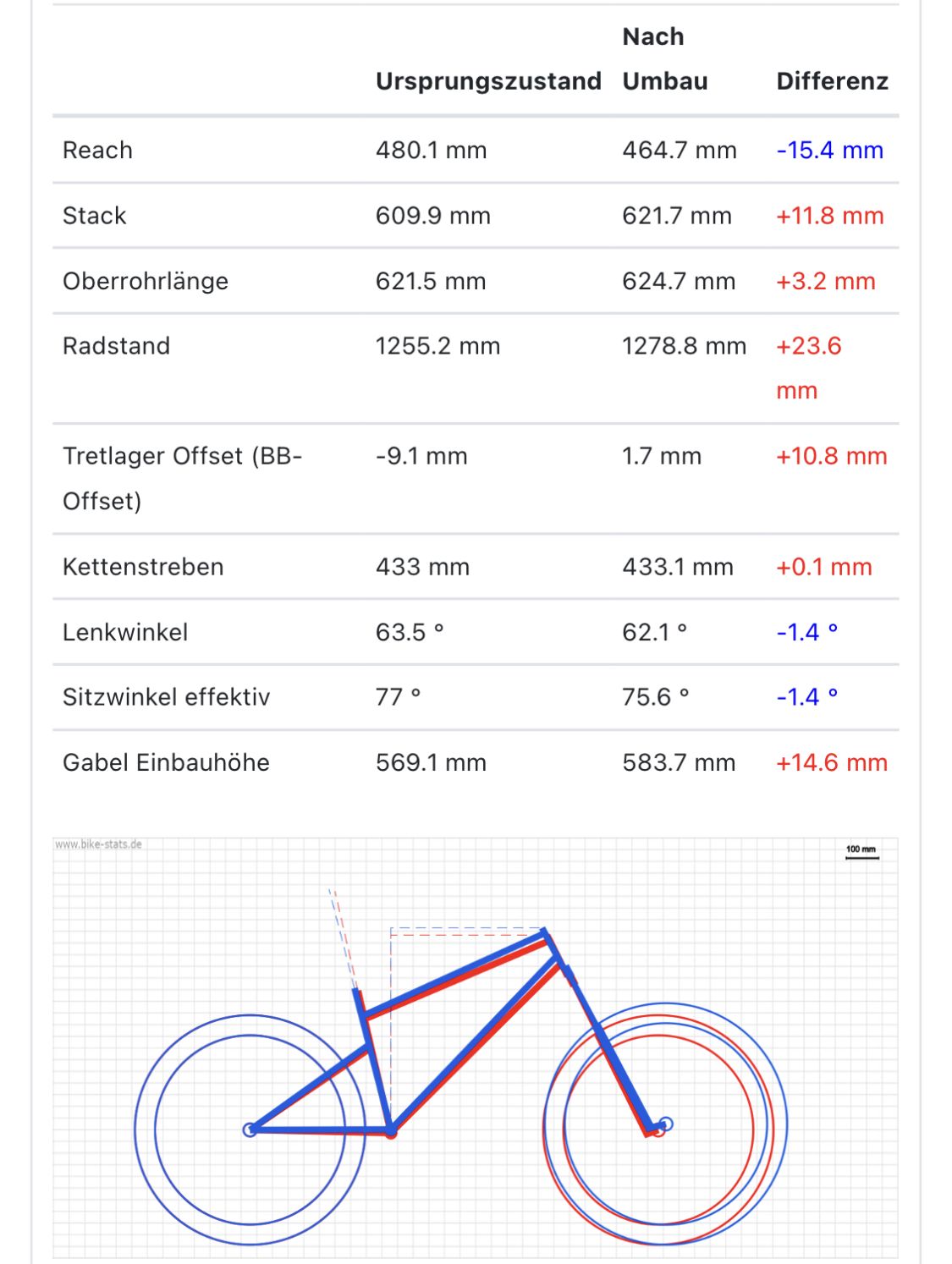Click the Radstand value 1278.8 mm
This screenshot has height=1264, width=952.
pyautogui.click(x=684, y=346)
